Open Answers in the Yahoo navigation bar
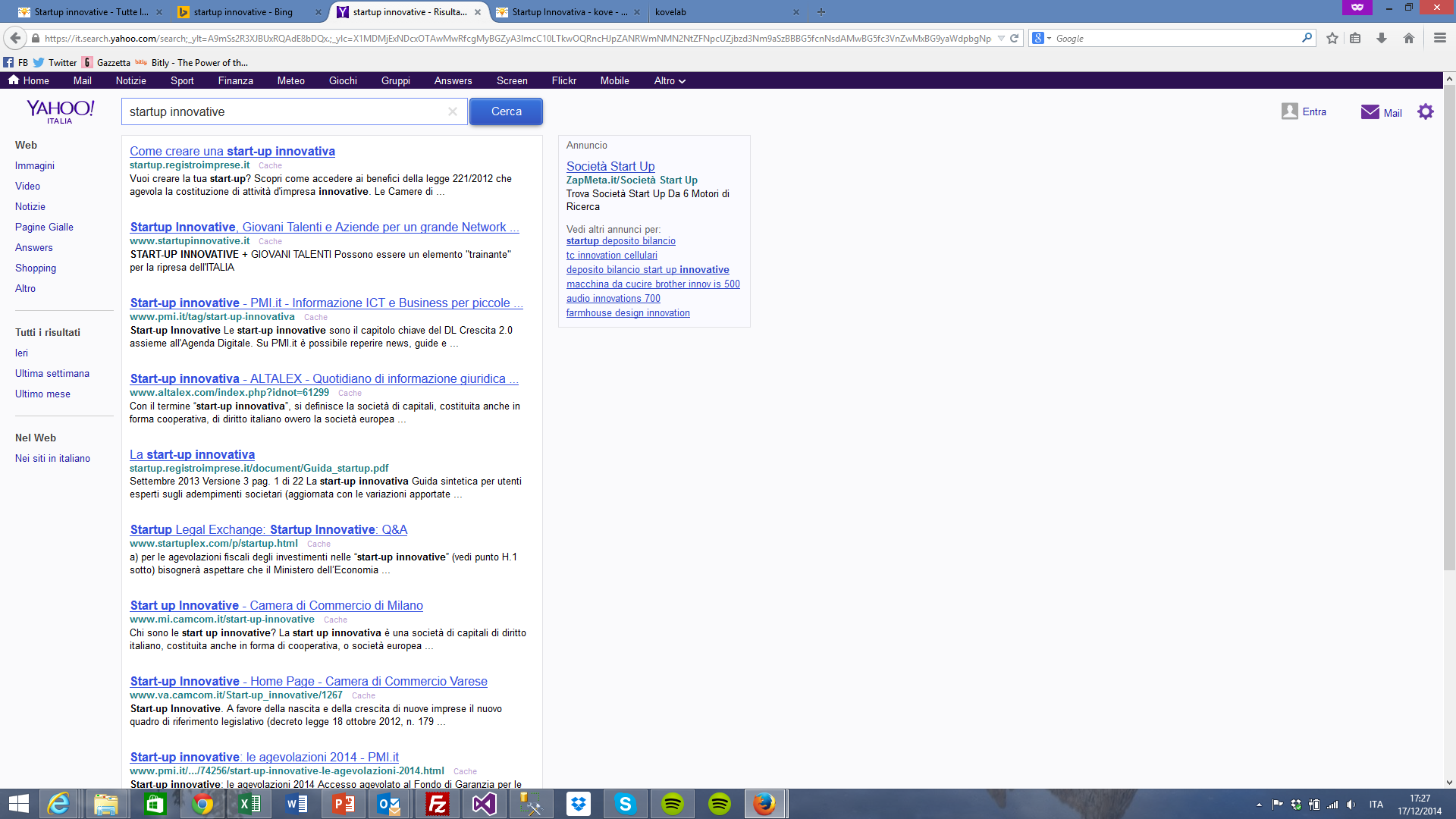The height and width of the screenshot is (819, 1456). pyautogui.click(x=453, y=80)
